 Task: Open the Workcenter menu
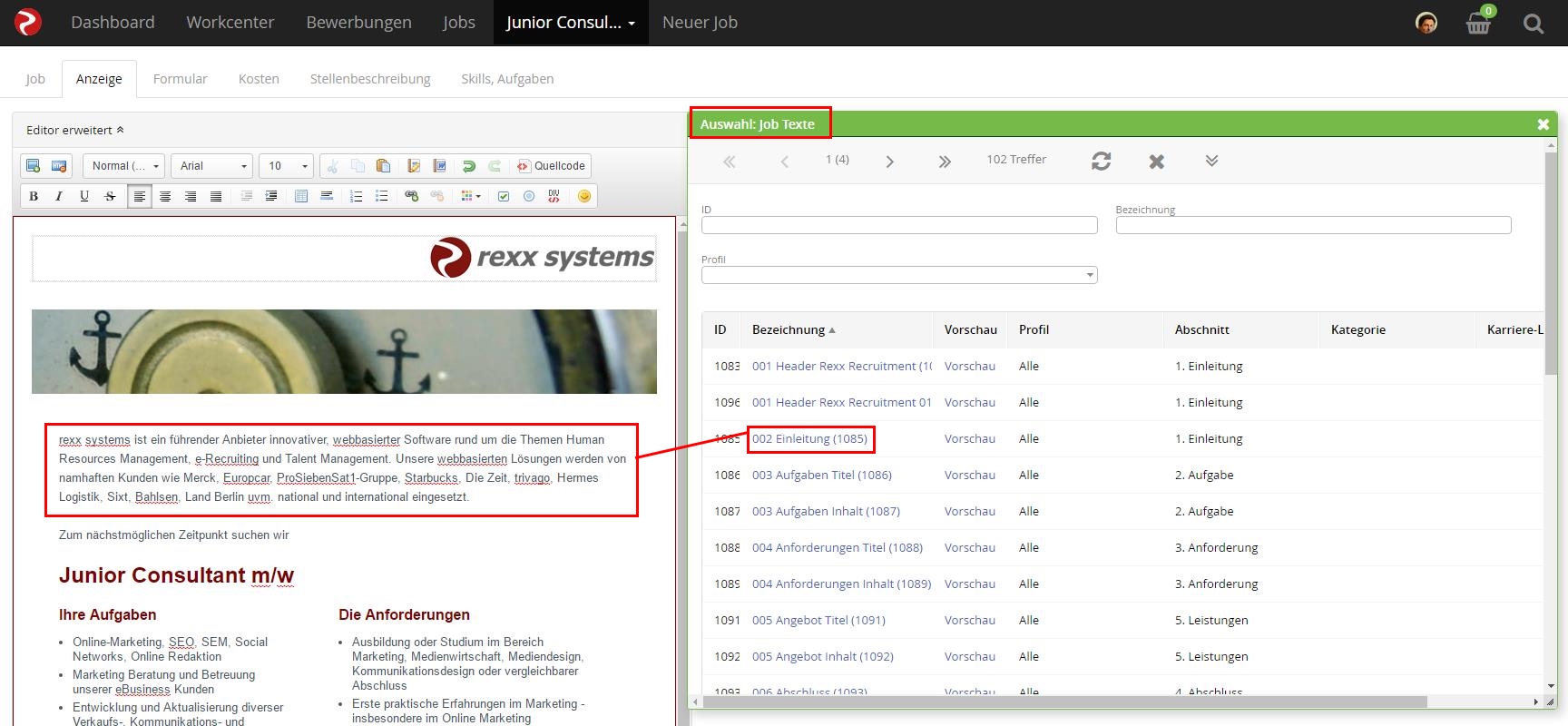click(230, 23)
